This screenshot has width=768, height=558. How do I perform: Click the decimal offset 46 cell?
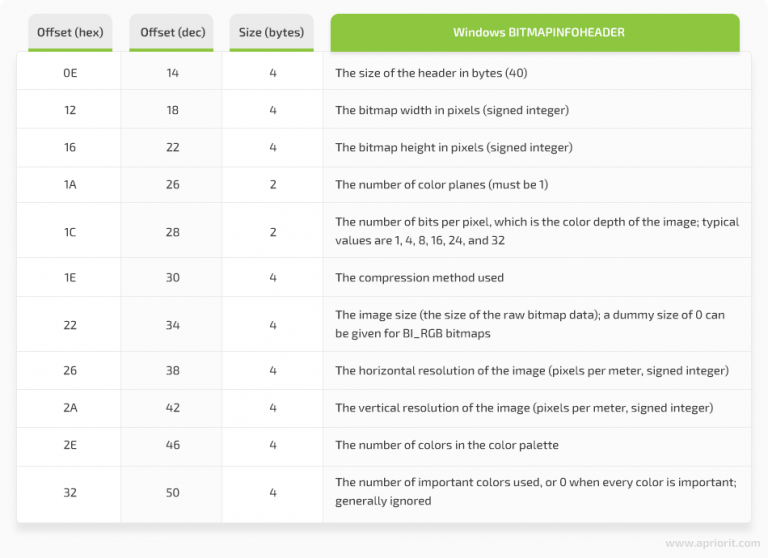point(172,445)
